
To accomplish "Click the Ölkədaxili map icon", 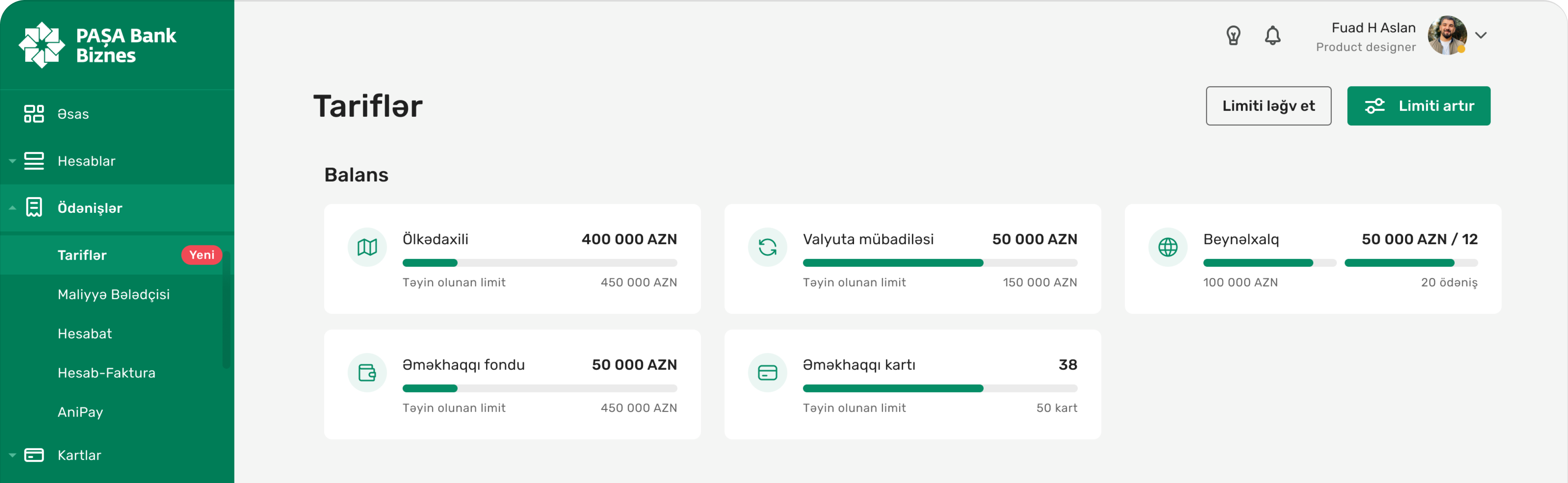I will (x=367, y=247).
